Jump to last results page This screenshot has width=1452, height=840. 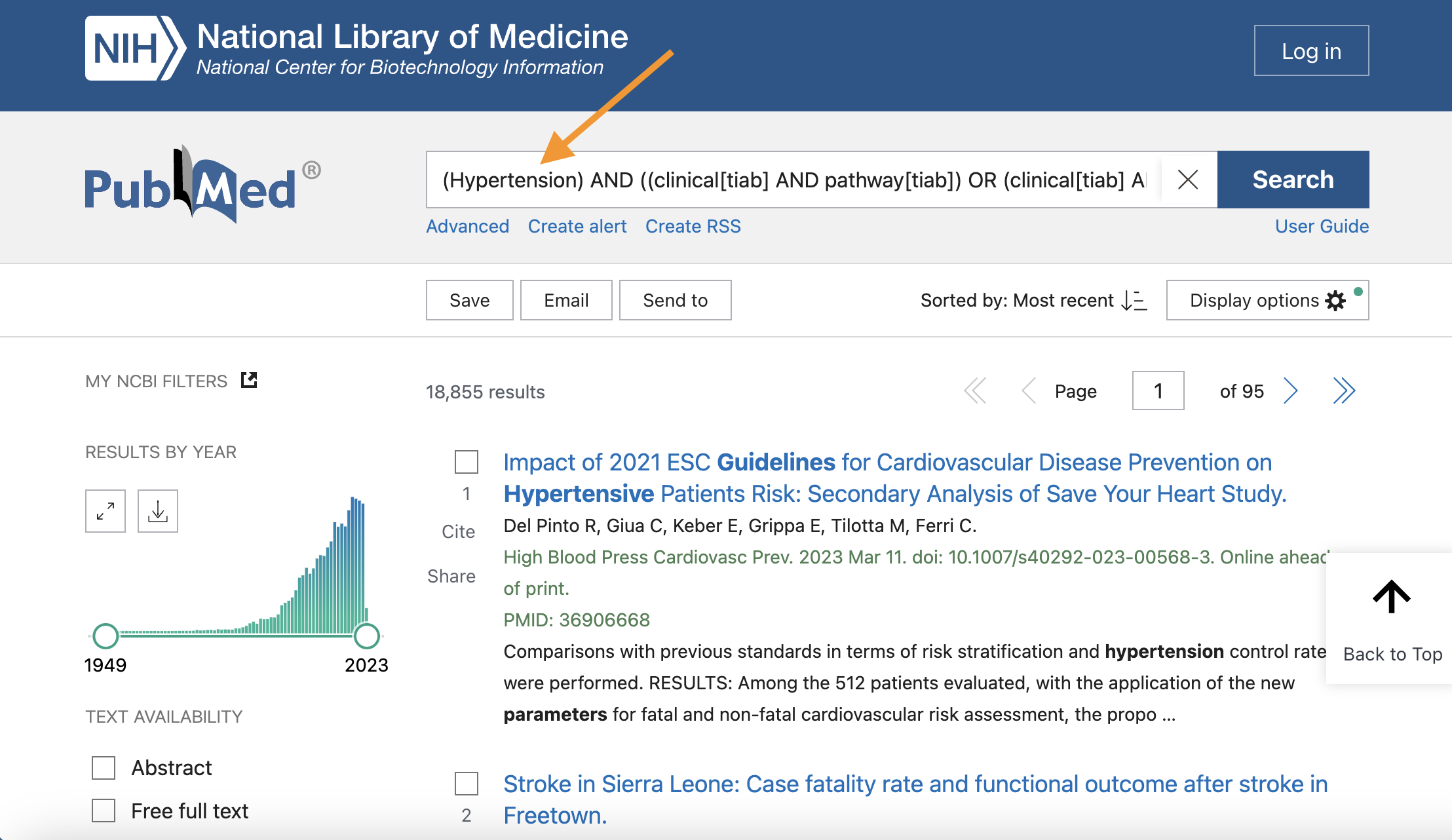point(1343,391)
